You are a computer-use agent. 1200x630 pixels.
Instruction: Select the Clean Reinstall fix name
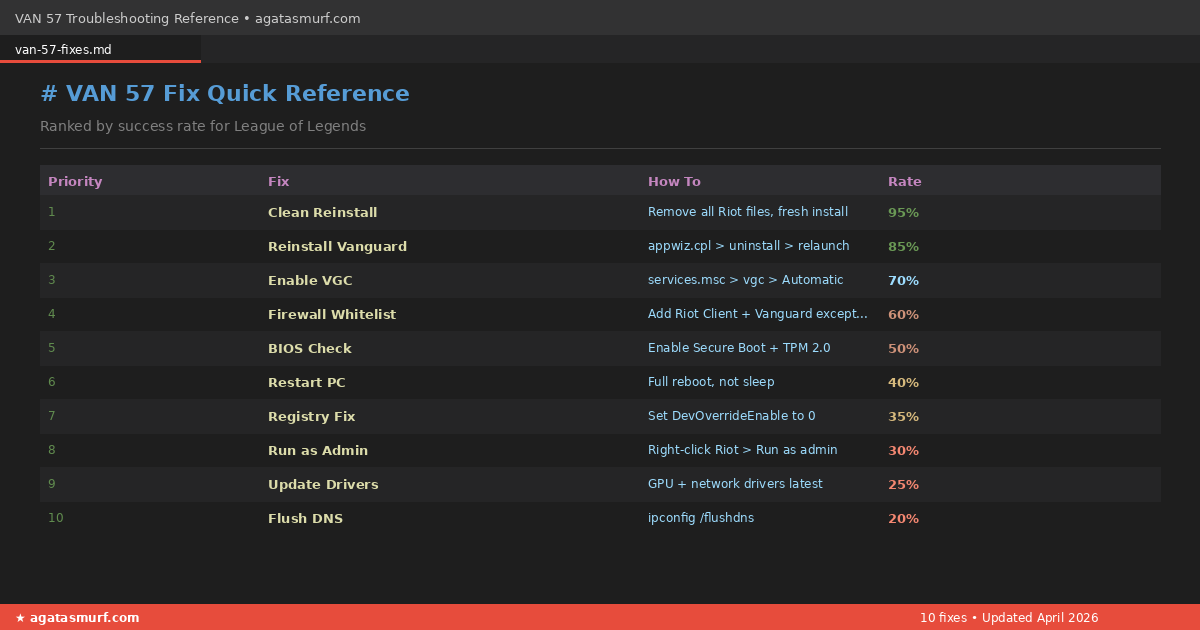coord(322,213)
